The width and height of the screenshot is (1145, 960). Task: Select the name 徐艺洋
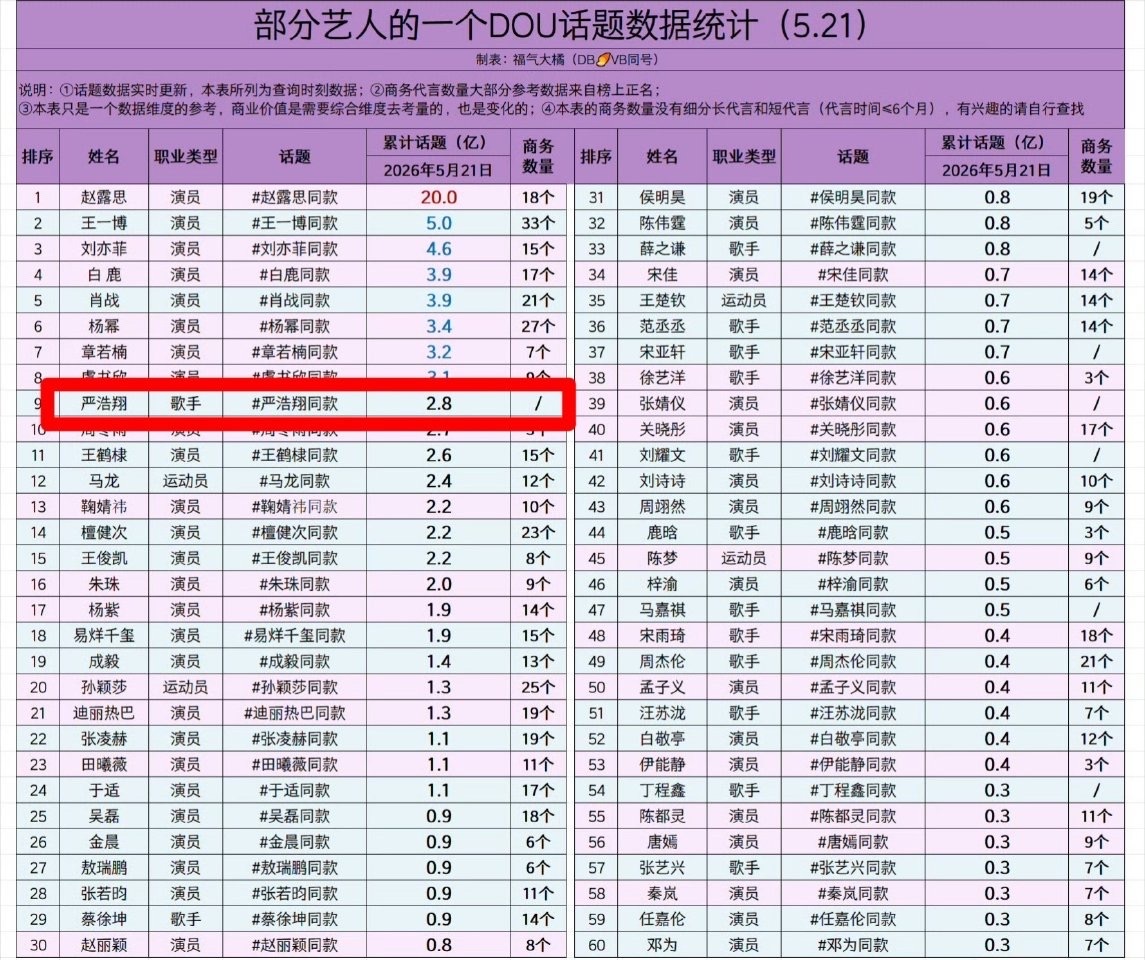(x=662, y=378)
